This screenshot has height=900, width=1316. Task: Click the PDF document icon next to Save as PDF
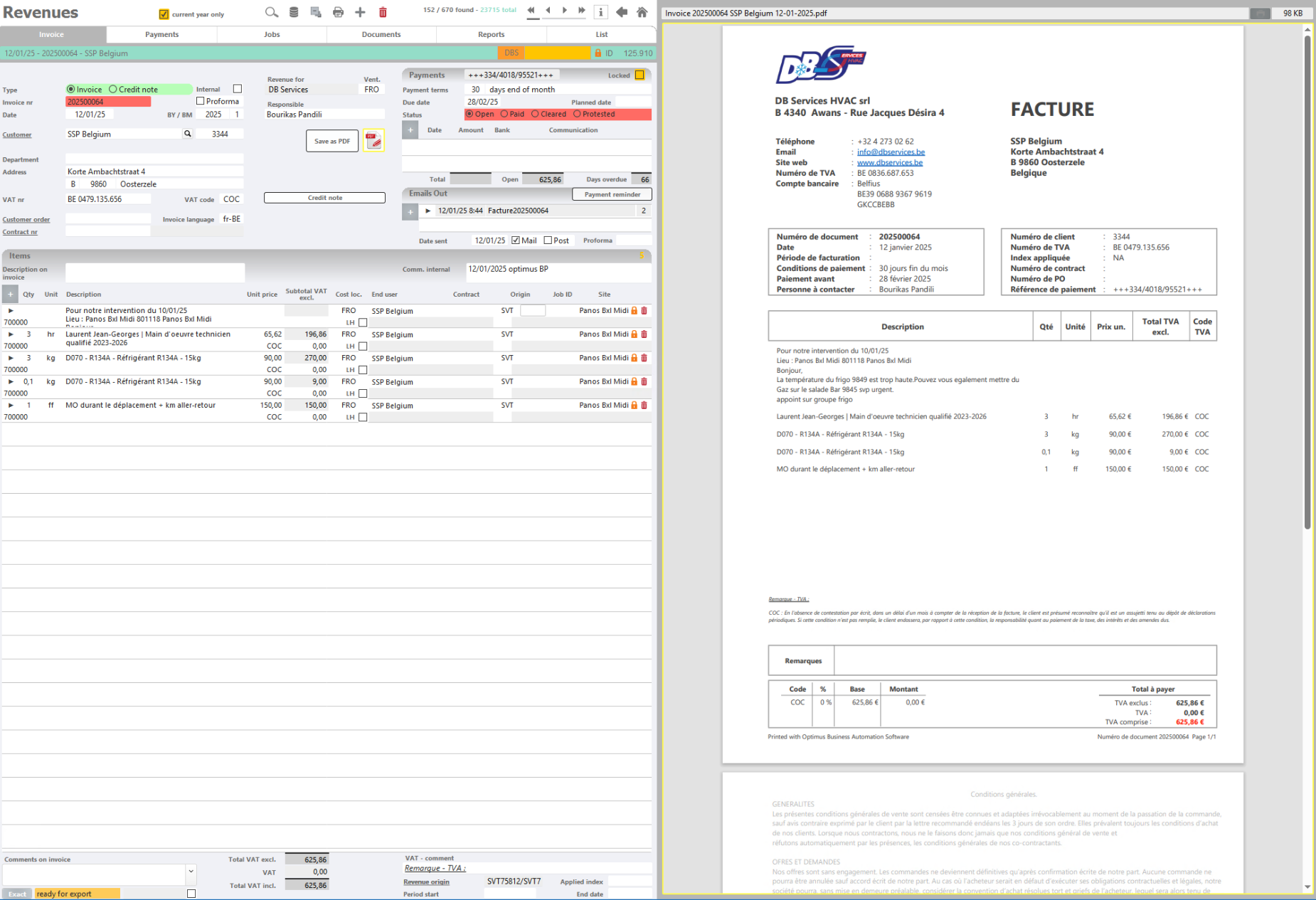[373, 141]
